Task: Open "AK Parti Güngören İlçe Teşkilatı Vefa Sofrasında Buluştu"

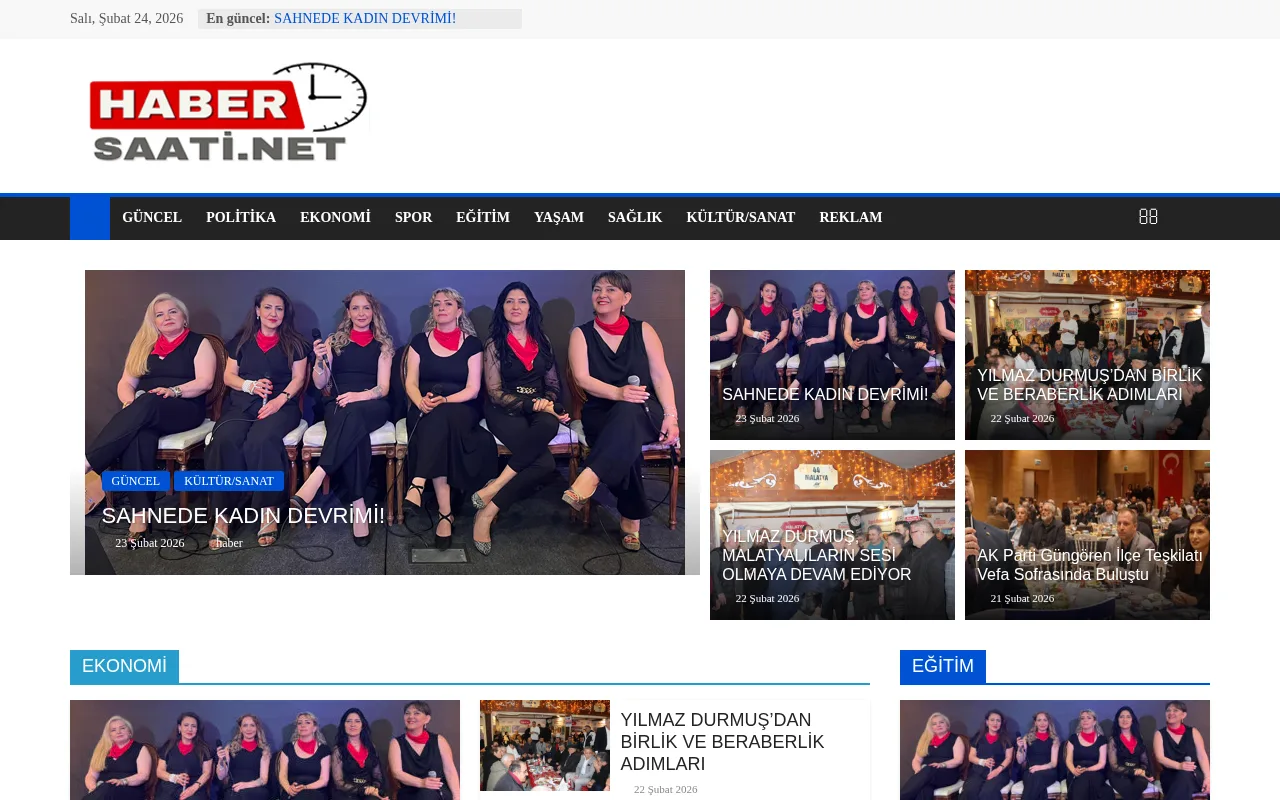Action: (x=1089, y=564)
